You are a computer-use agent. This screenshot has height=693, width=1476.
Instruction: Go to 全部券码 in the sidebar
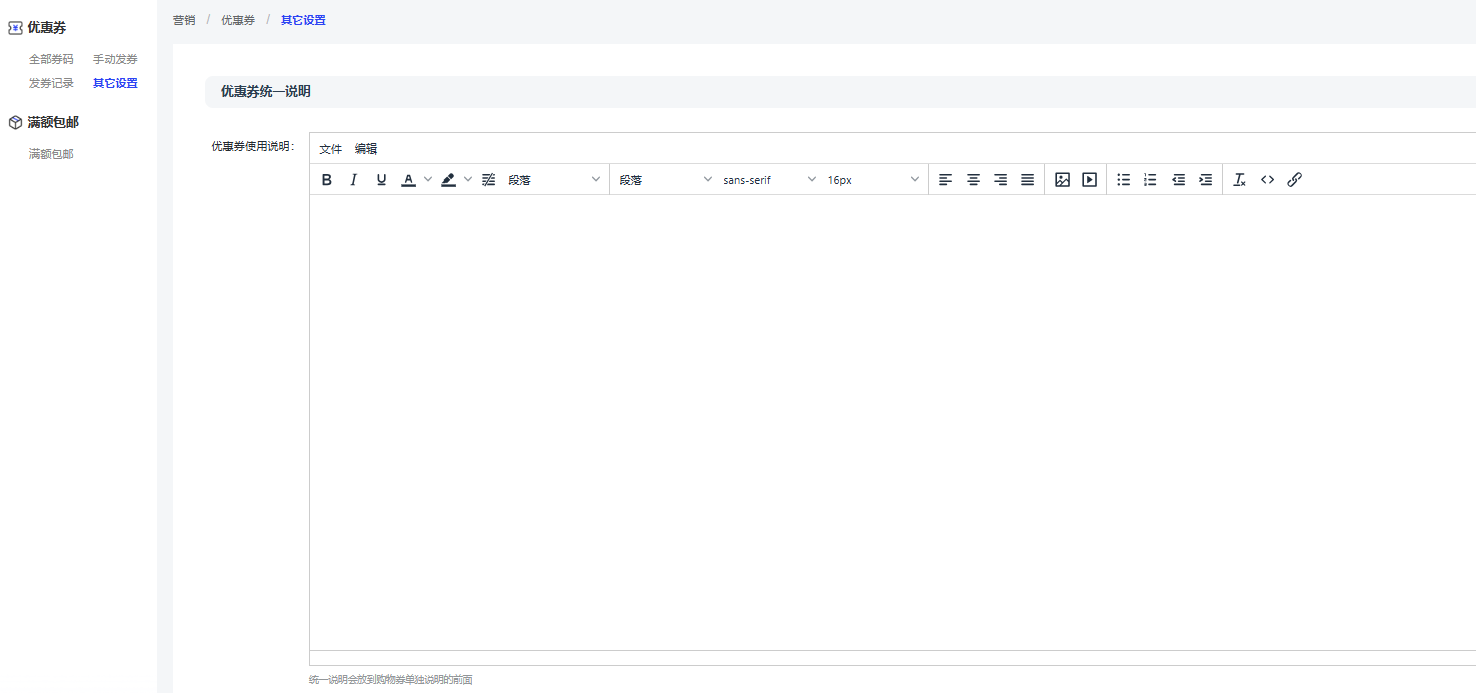(x=51, y=59)
